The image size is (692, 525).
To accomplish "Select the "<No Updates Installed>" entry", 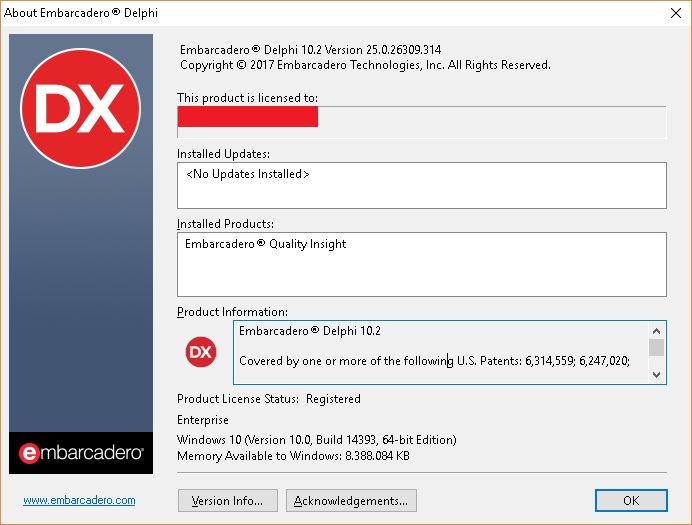I will coord(248,174).
